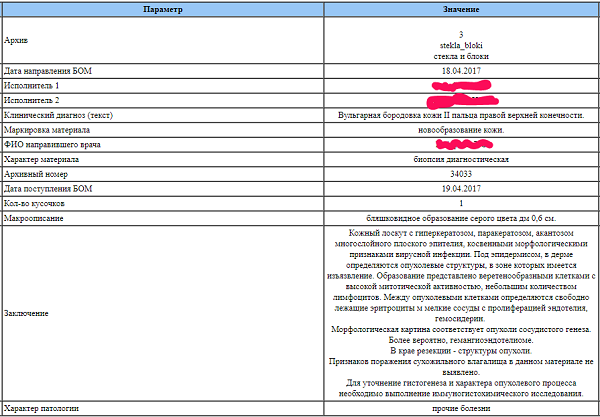The image size is (600, 417).
Task: Click "Признаков поражения сухожильного влагалища" sentence
Action: point(461,366)
